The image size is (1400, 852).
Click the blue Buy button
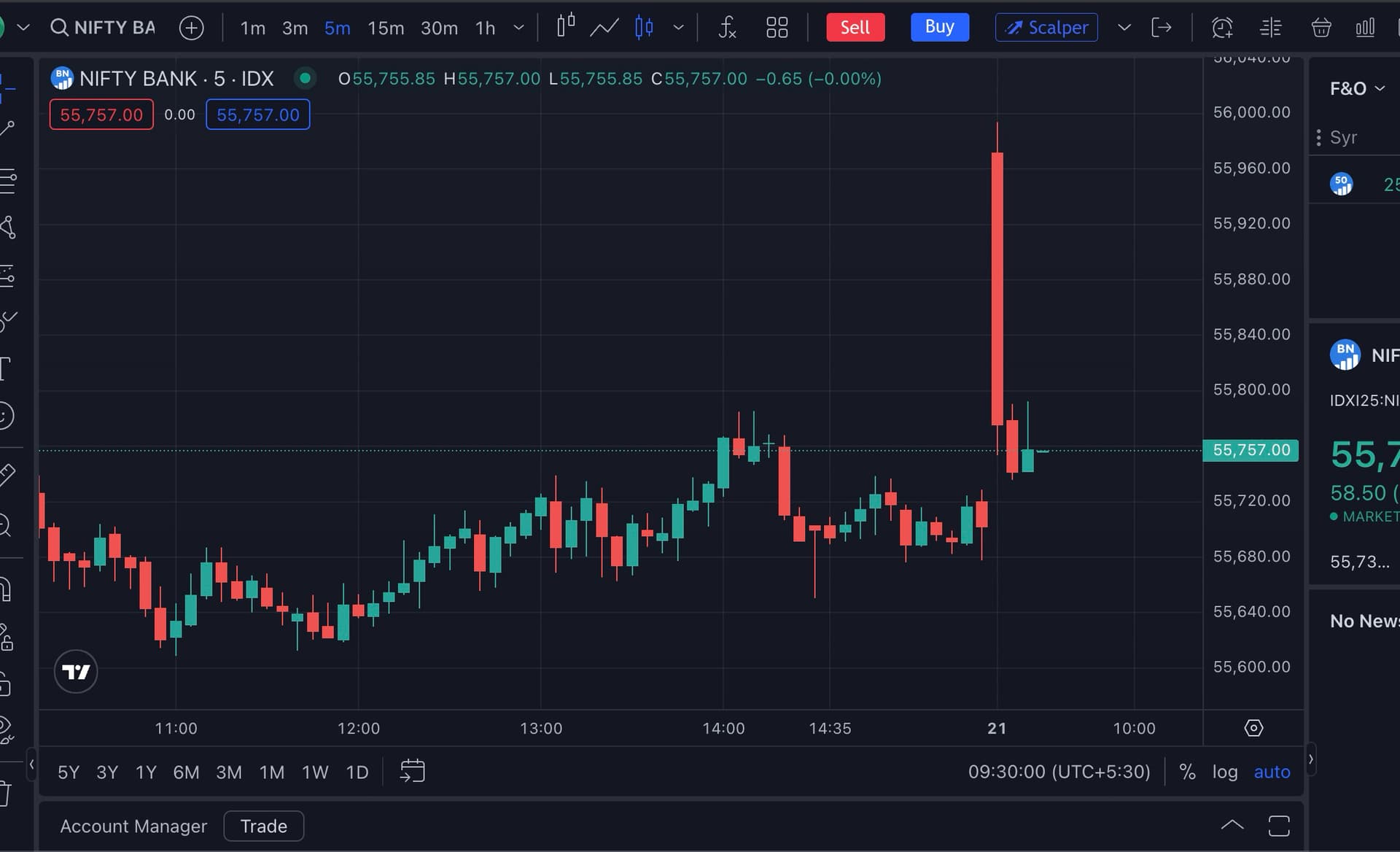tap(940, 27)
